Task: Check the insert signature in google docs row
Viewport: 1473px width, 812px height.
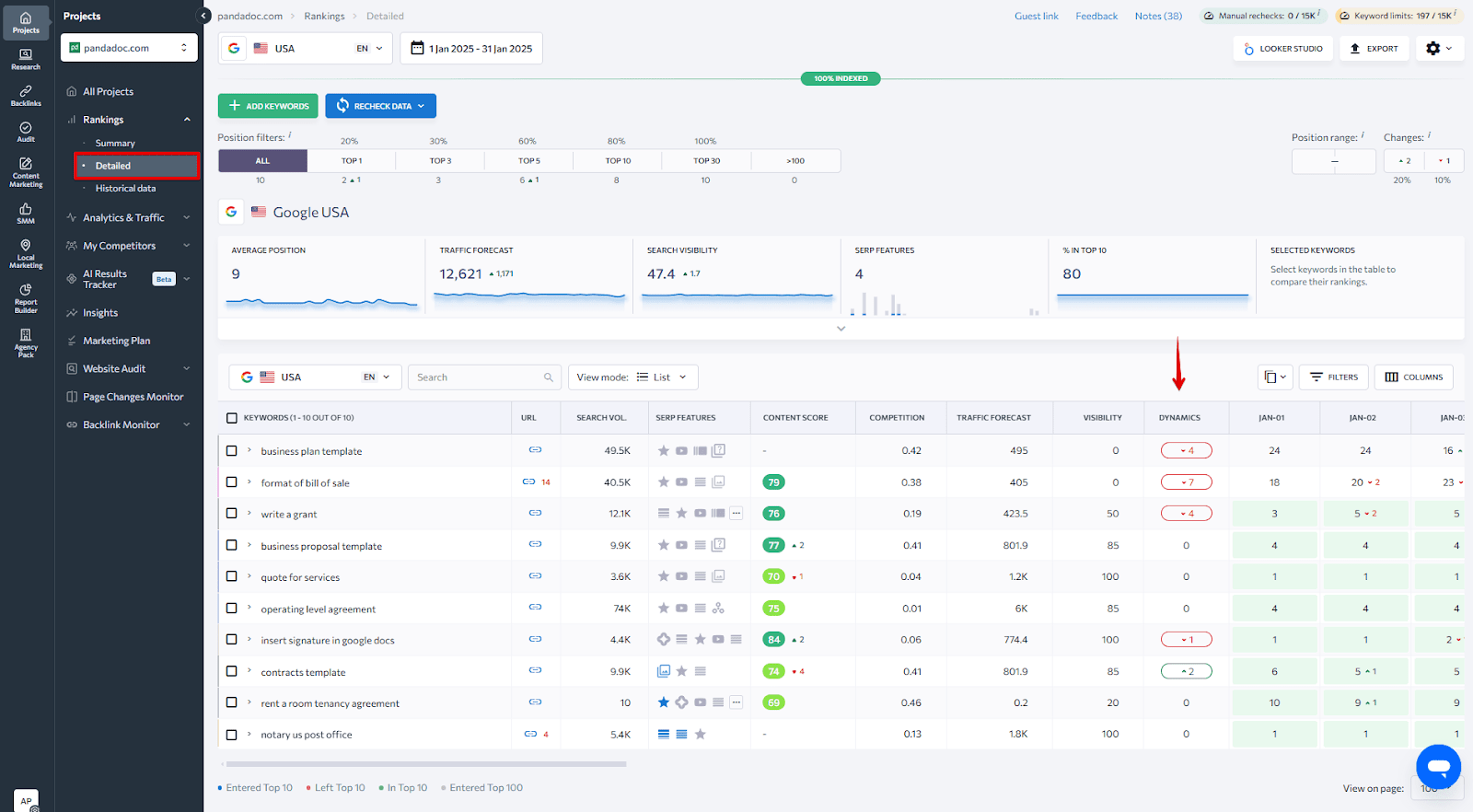Action: pos(232,639)
